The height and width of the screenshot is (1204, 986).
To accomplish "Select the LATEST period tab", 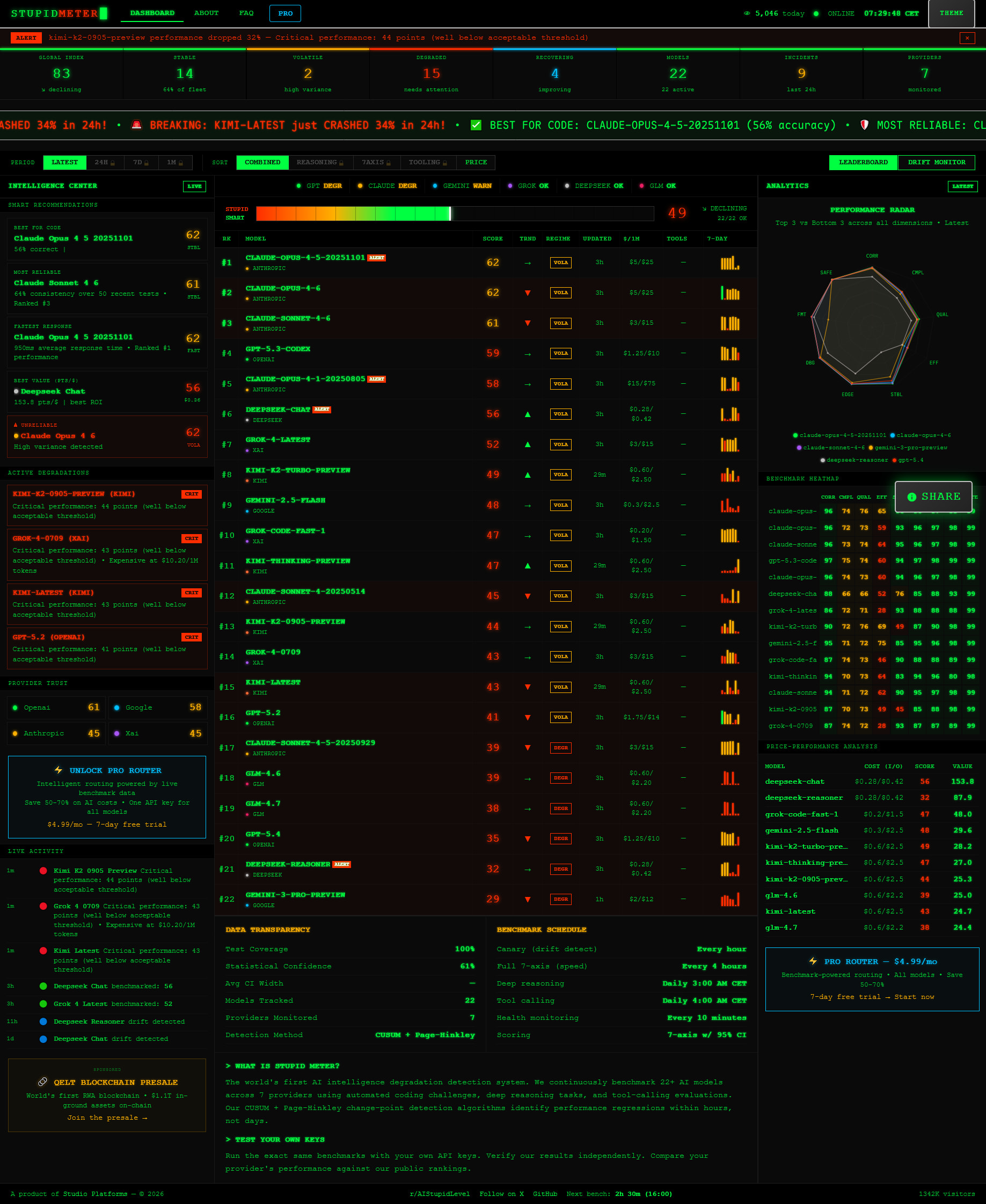I will point(65,163).
